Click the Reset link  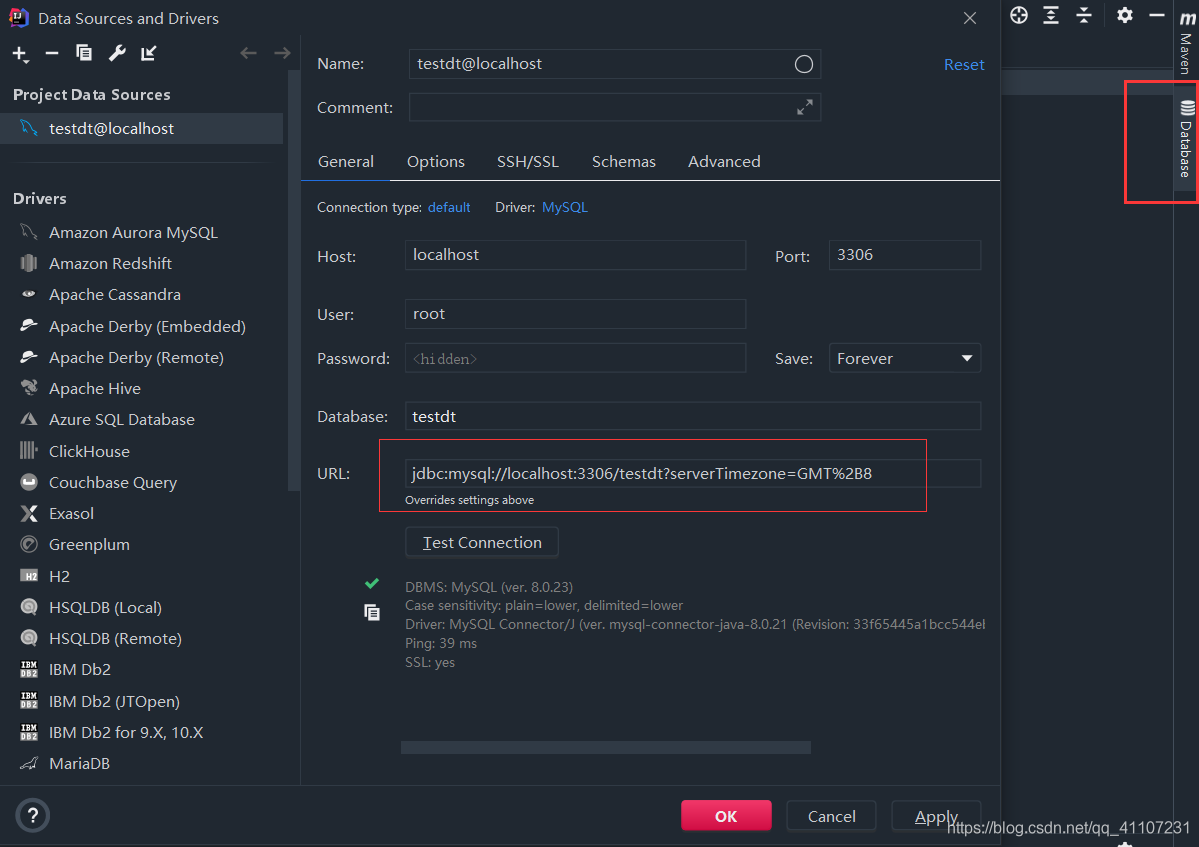(964, 64)
